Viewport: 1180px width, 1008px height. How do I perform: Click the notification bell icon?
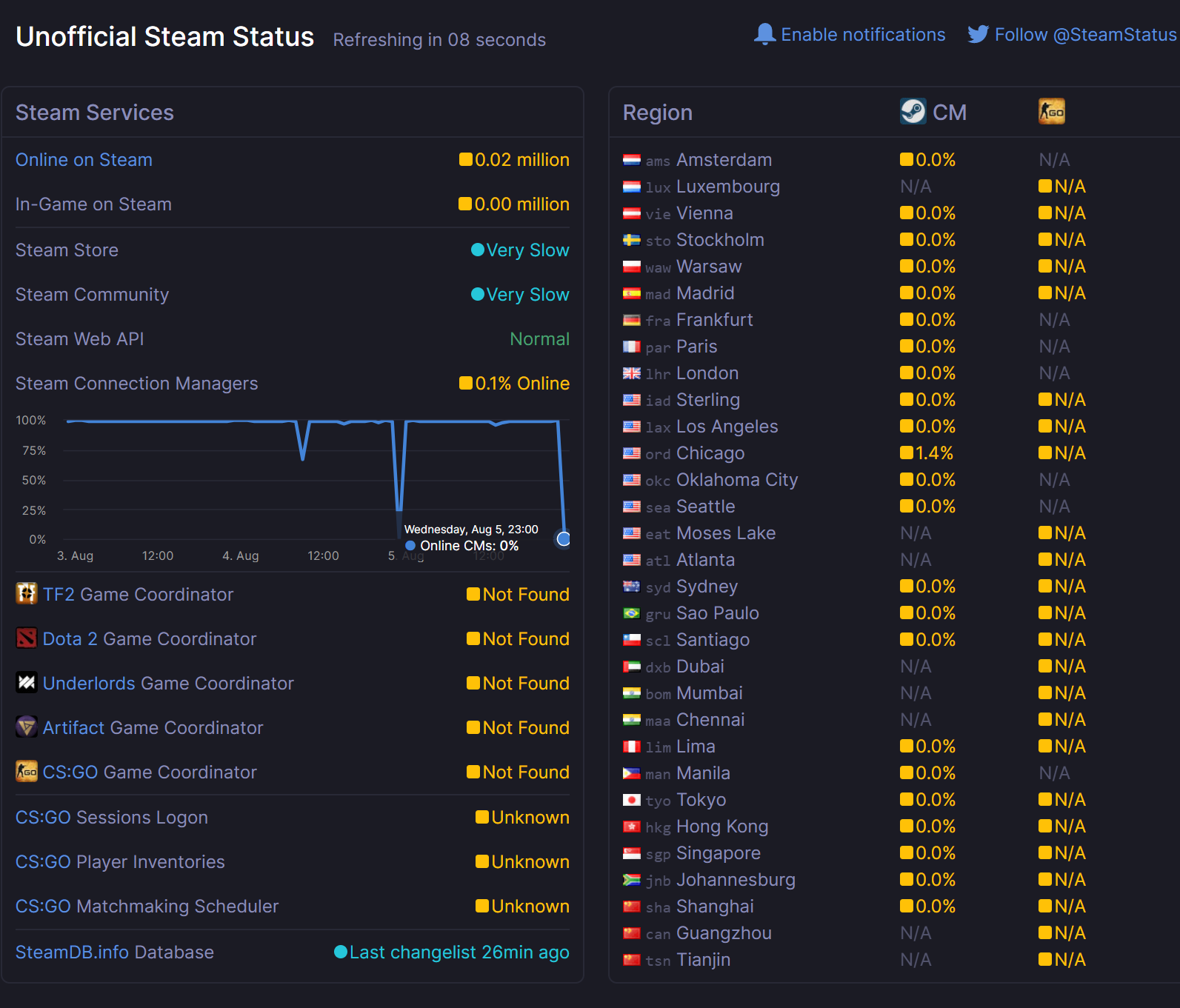[x=765, y=33]
